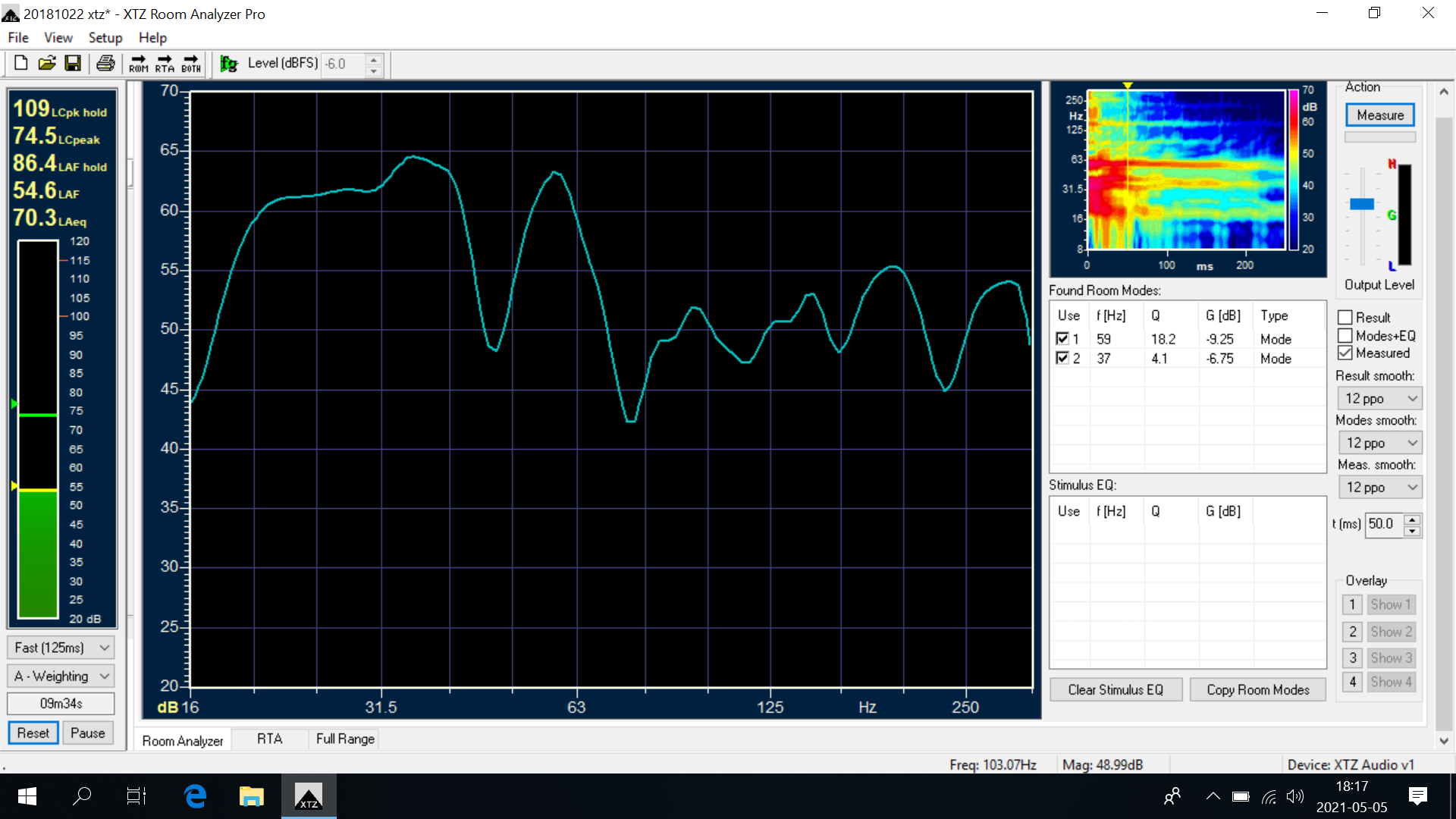Screen dimensions: 1456x819
Task: Open the View menu
Action: (x=58, y=38)
